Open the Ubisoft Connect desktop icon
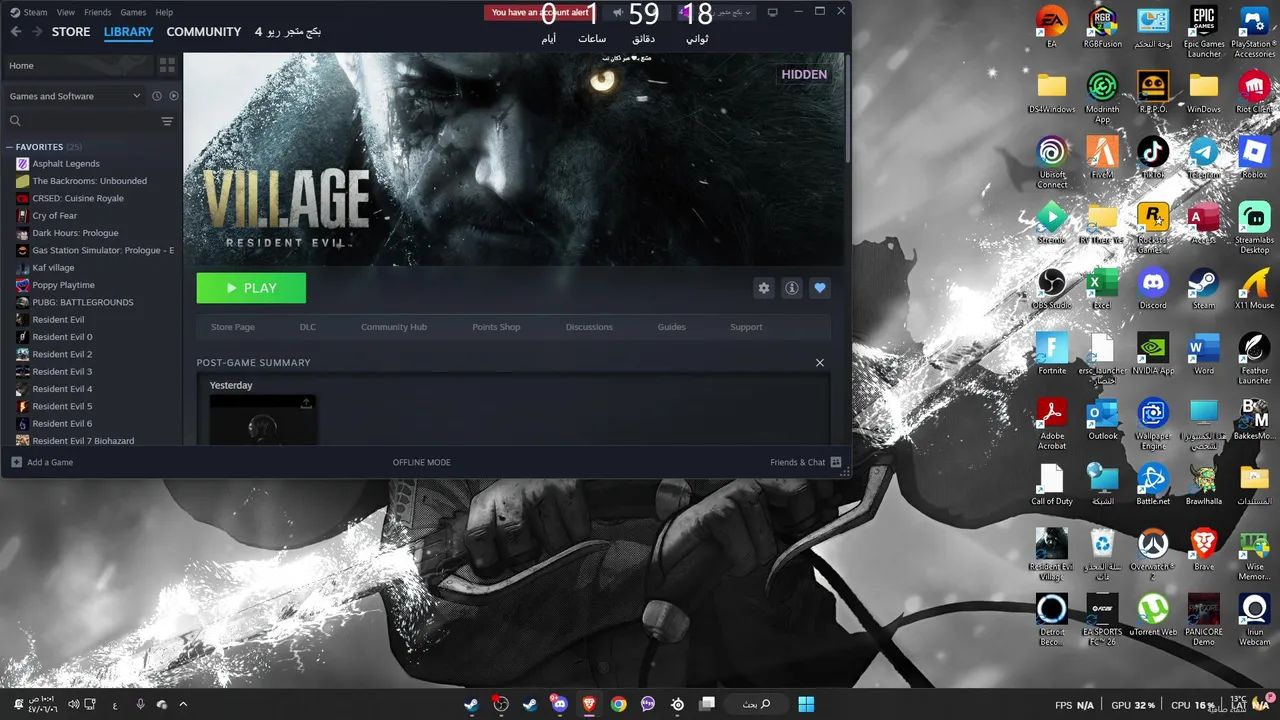The width and height of the screenshot is (1280, 720). click(1052, 161)
